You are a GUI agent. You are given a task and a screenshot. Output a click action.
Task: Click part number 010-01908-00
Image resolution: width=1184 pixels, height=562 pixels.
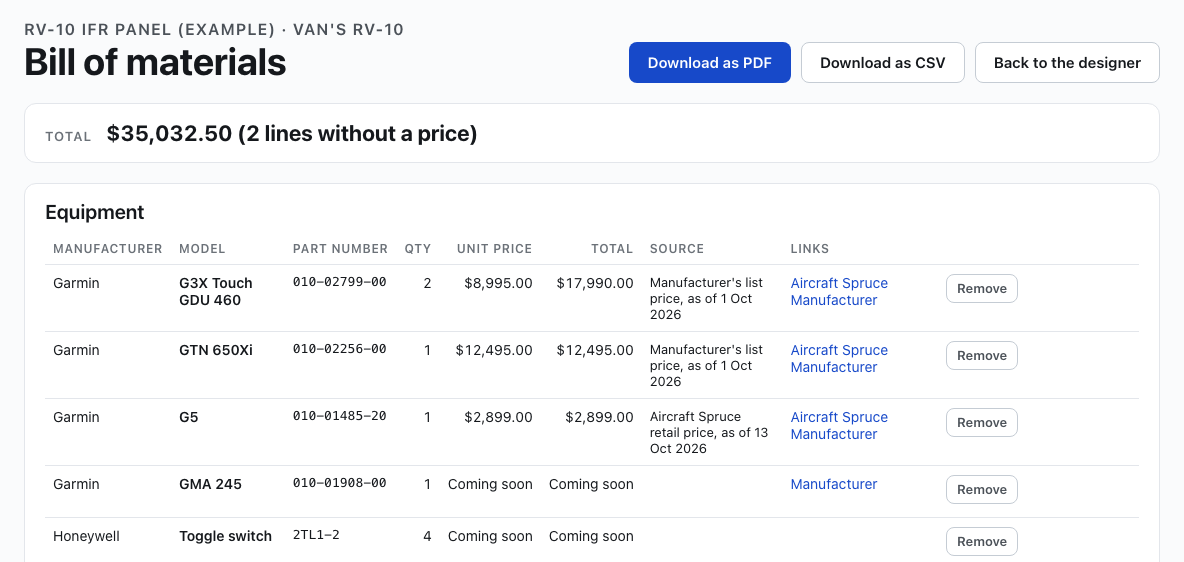339,483
